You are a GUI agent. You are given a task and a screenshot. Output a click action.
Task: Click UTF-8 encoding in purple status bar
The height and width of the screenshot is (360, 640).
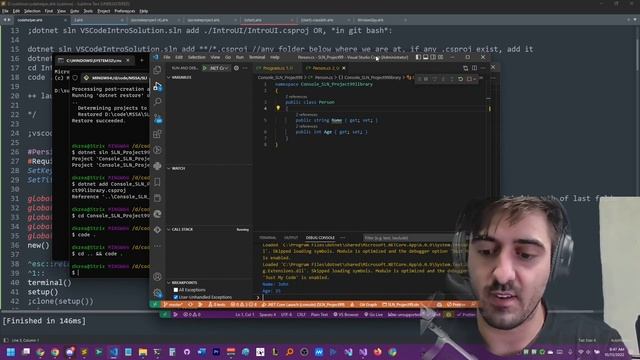pos(287,315)
